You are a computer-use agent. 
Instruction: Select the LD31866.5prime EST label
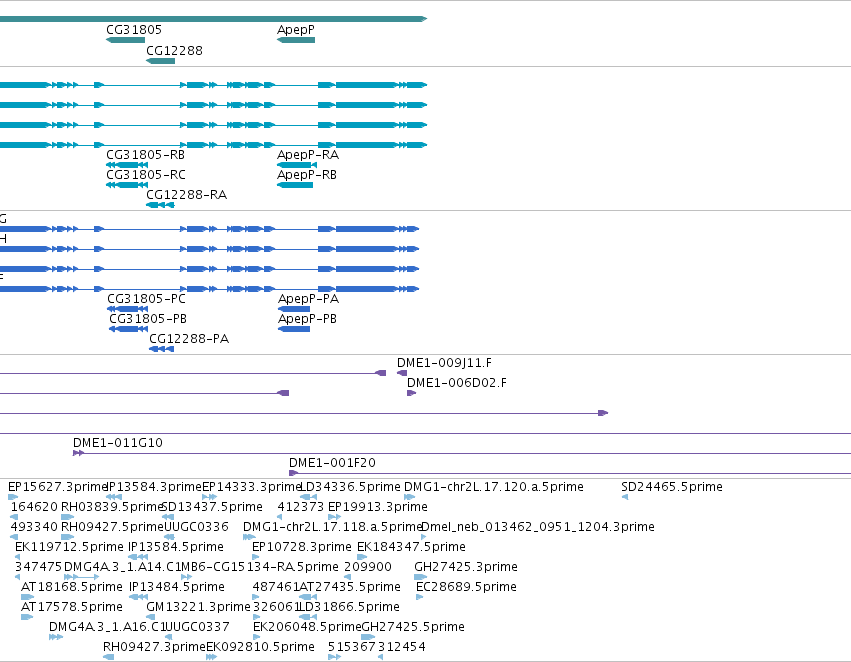coord(350,607)
